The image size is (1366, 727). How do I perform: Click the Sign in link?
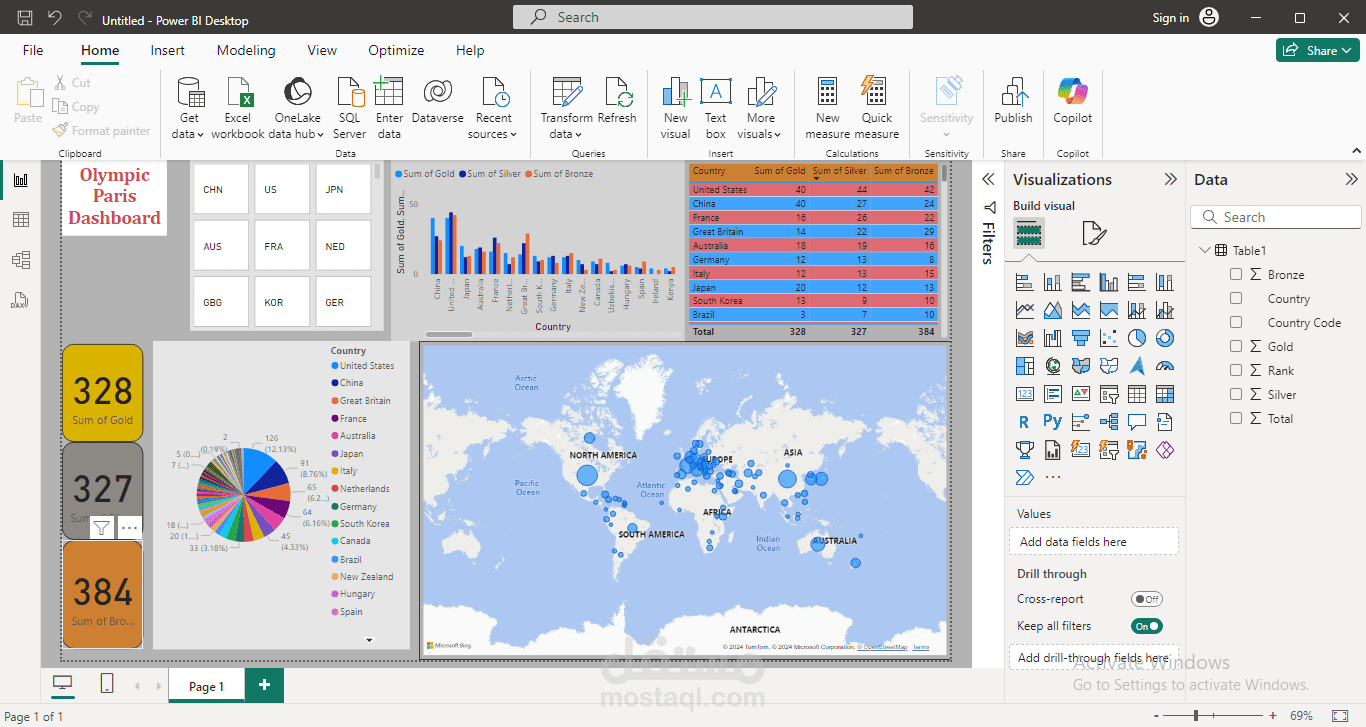(1170, 17)
